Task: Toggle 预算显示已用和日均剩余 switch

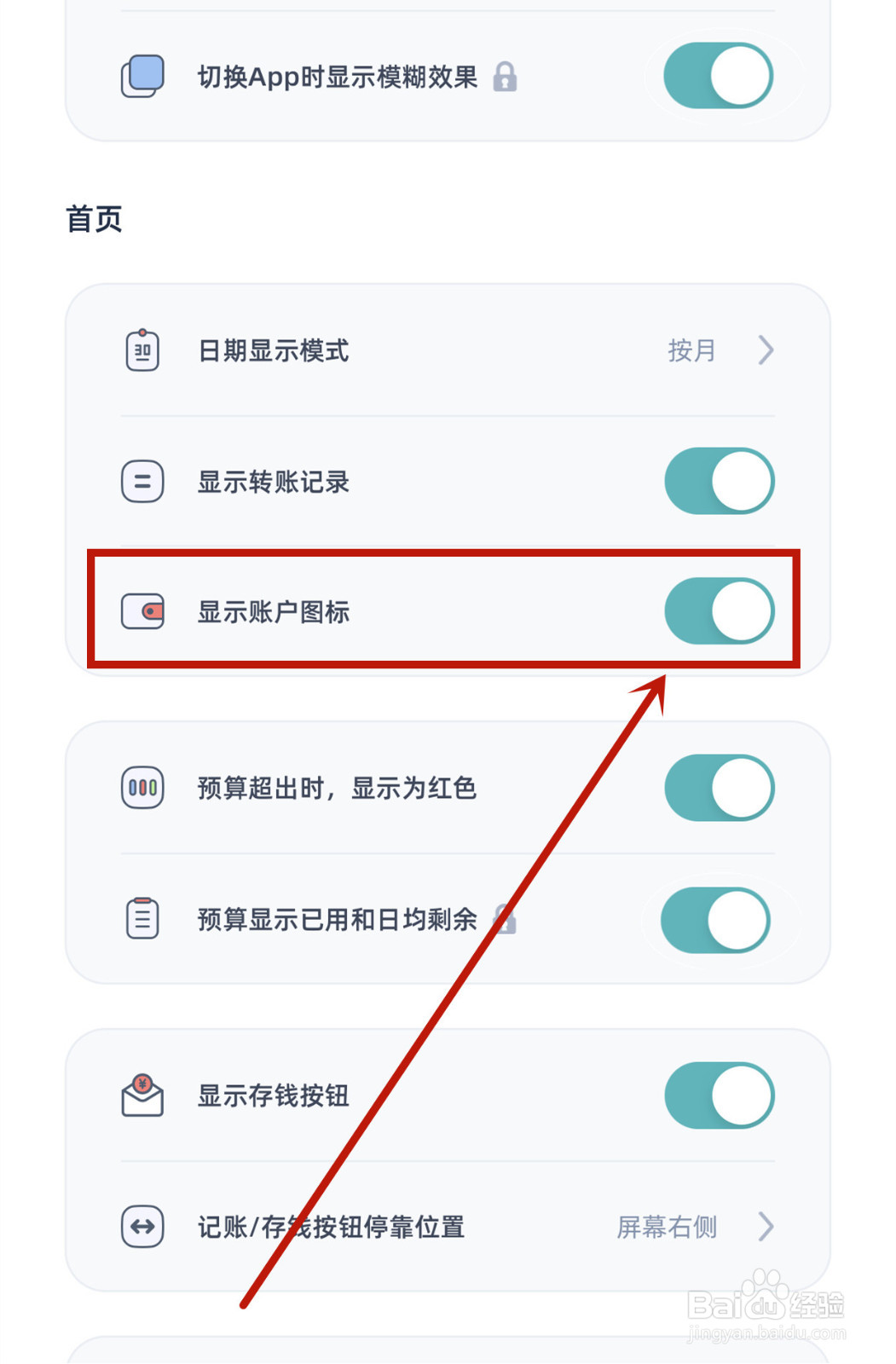Action: pos(716,920)
